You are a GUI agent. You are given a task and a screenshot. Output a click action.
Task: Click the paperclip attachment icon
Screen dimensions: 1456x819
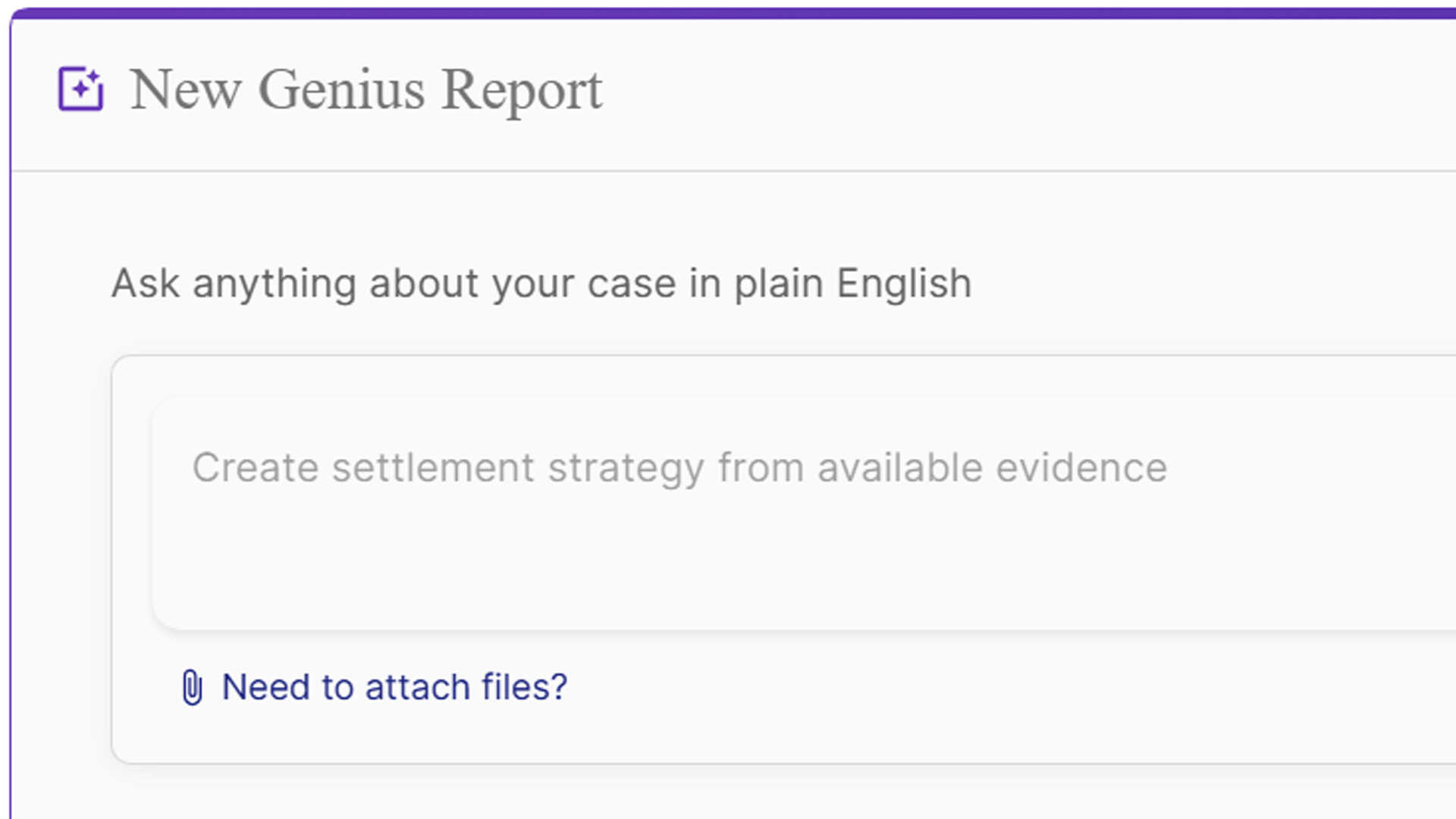[192, 687]
